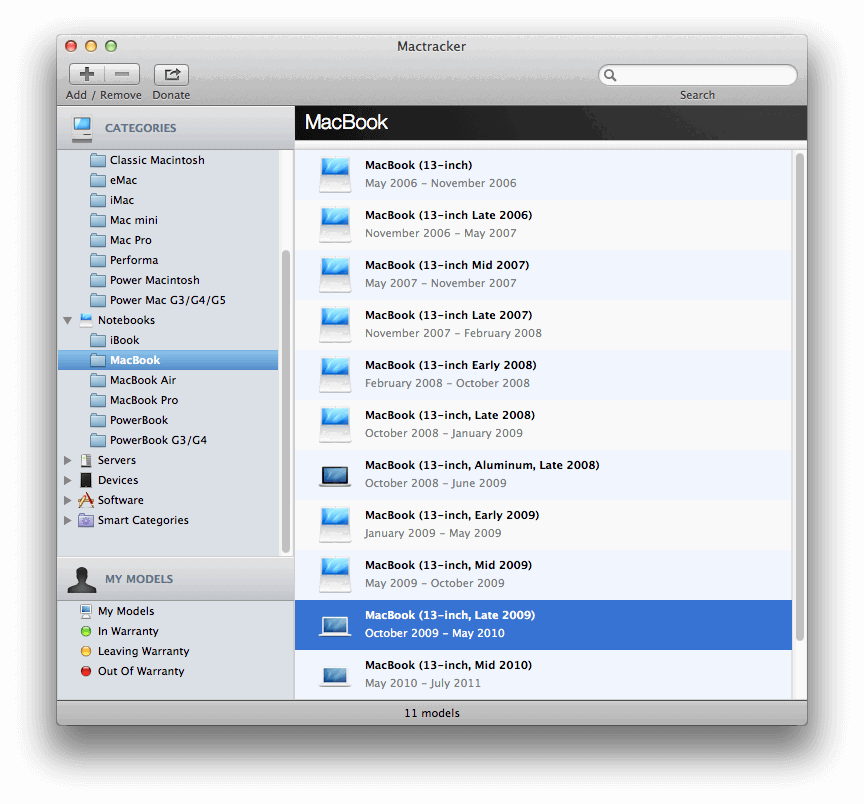Click the CATEGORIES header computer icon
The image size is (864, 804).
[x=82, y=129]
